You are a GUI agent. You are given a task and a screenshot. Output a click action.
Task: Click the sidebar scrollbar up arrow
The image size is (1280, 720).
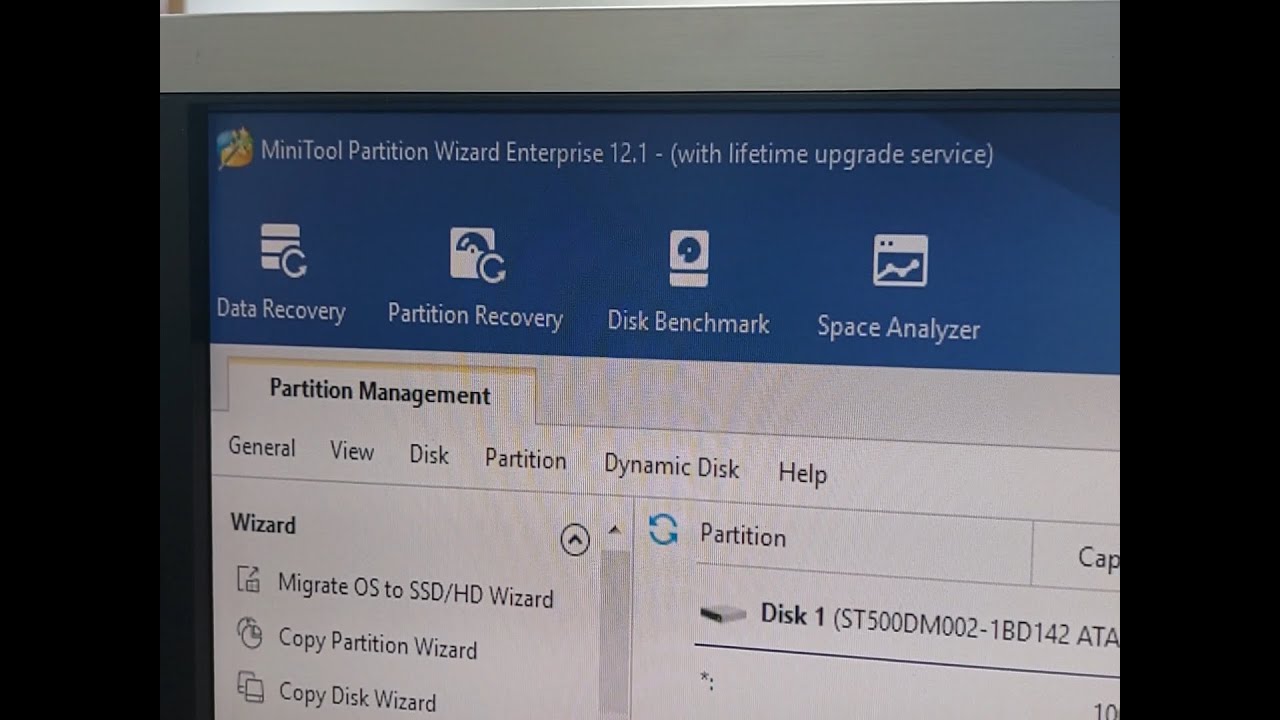click(615, 530)
